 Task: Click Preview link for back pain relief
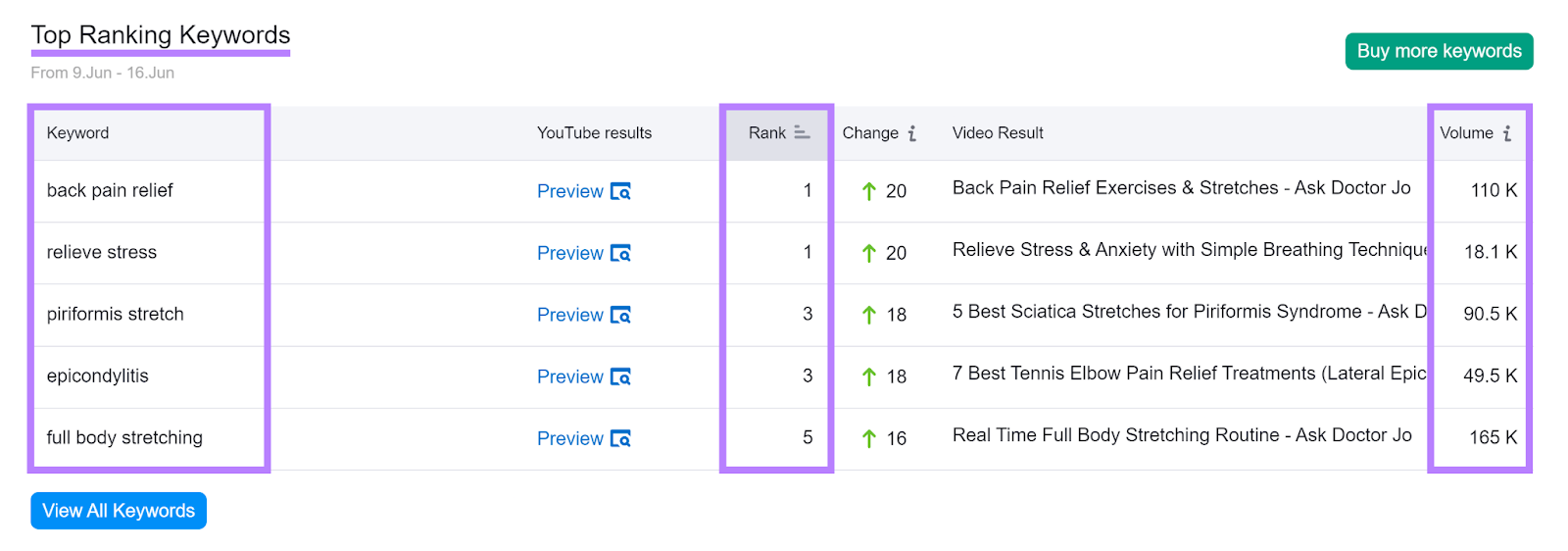point(569,191)
